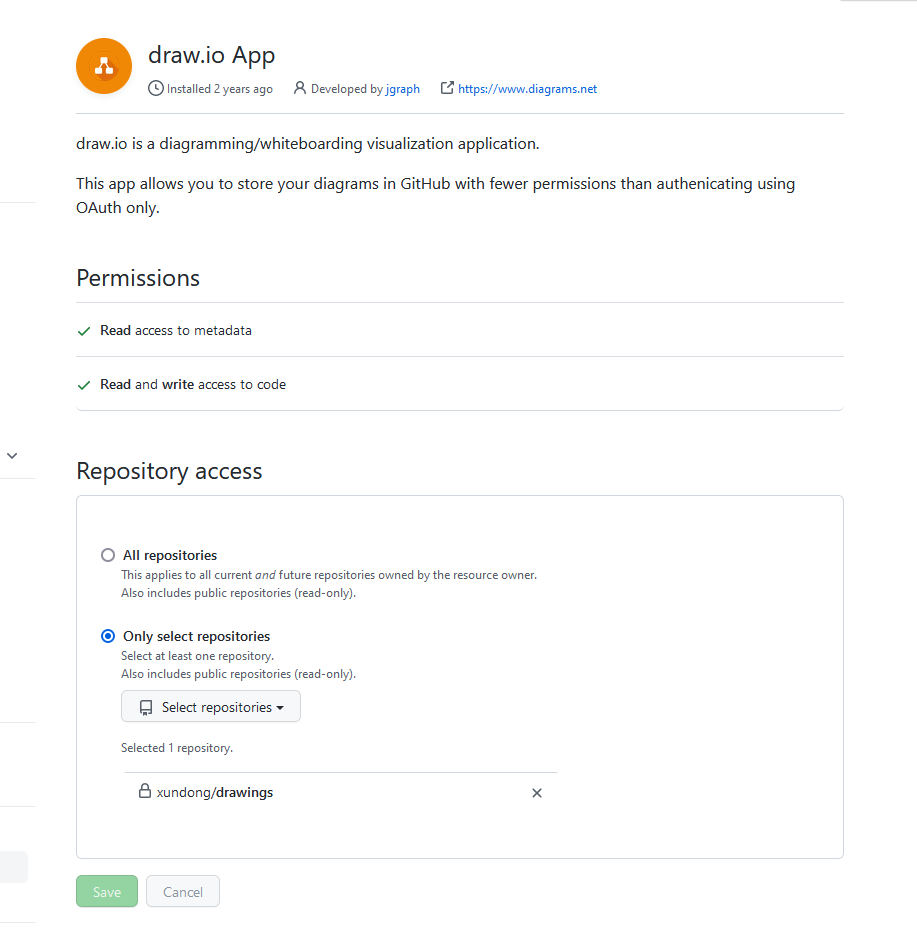917x931 pixels.
Task: Click the green checkmark for metadata read access
Action: pos(84,330)
